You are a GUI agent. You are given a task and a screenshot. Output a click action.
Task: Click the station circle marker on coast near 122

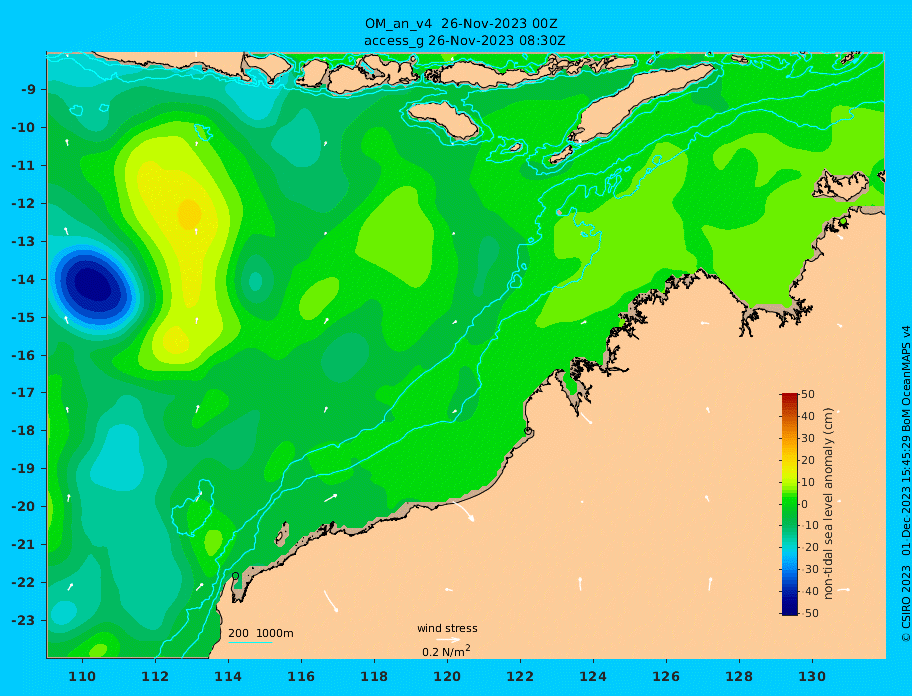[528, 431]
